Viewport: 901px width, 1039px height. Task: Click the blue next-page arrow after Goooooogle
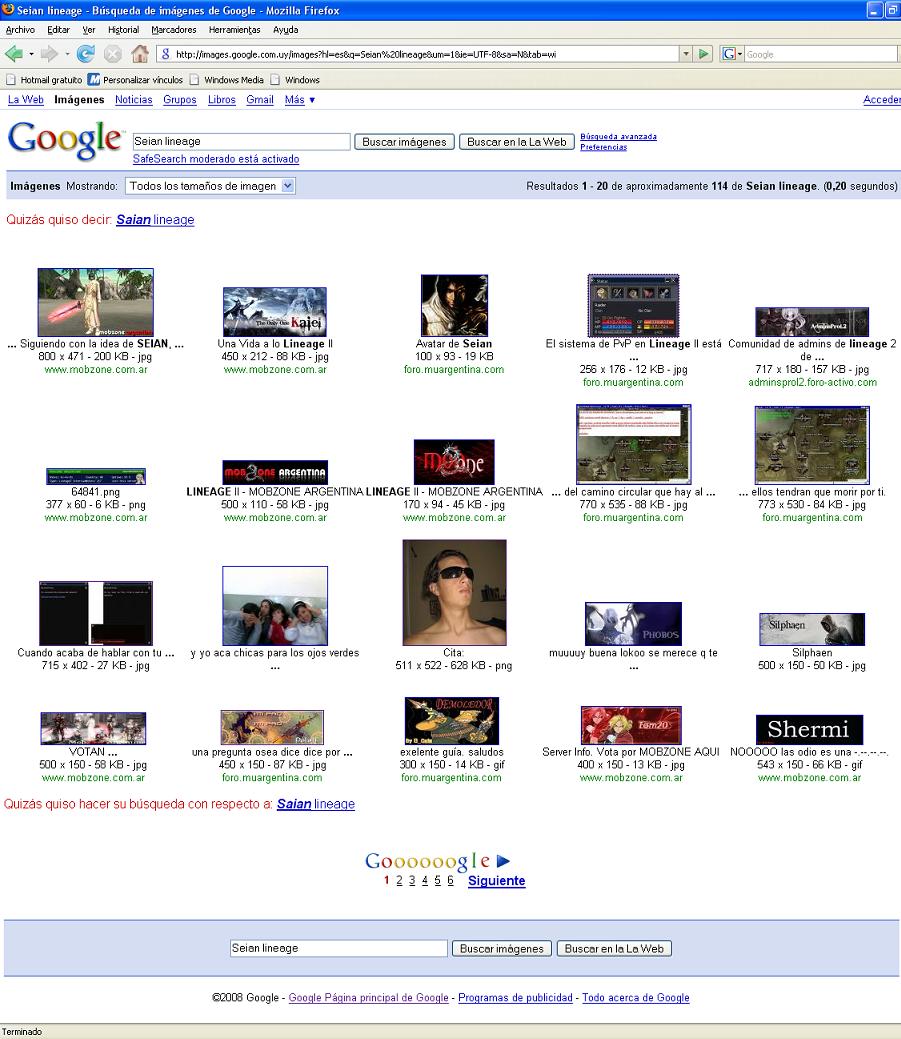[x=503, y=861]
